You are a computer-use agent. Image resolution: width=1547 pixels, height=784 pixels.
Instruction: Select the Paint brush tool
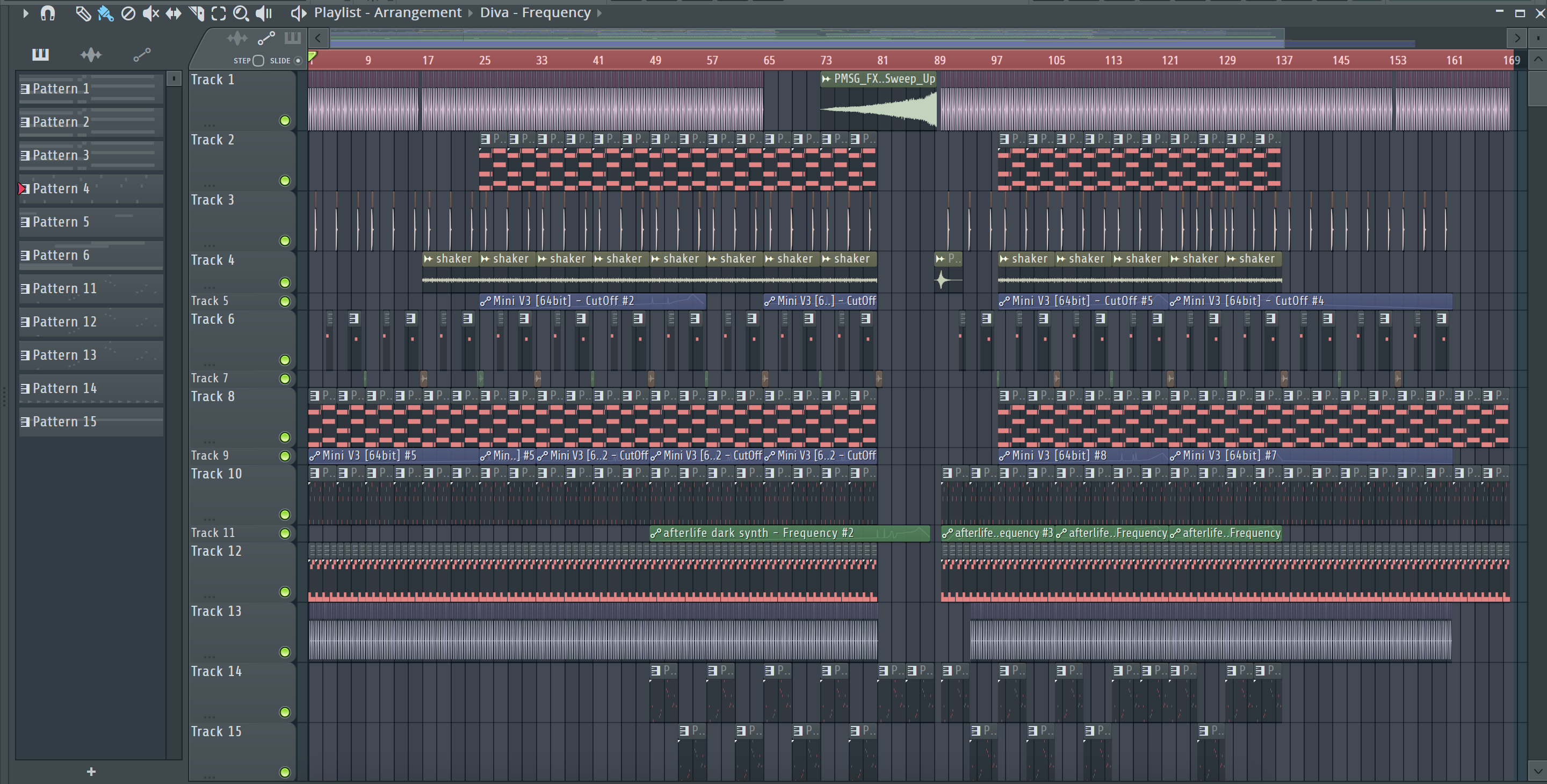click(105, 12)
